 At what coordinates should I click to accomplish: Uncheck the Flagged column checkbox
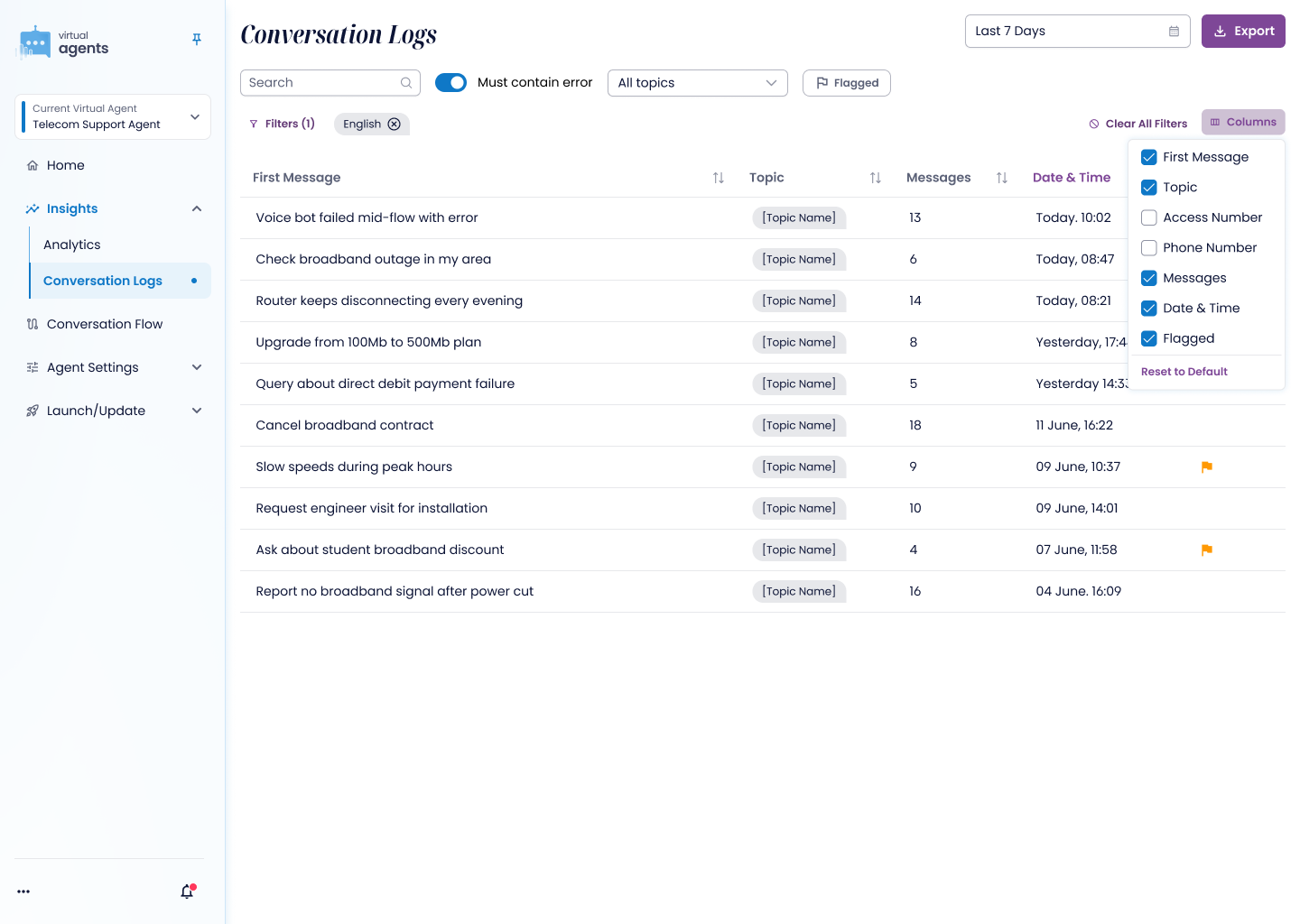point(1149,338)
